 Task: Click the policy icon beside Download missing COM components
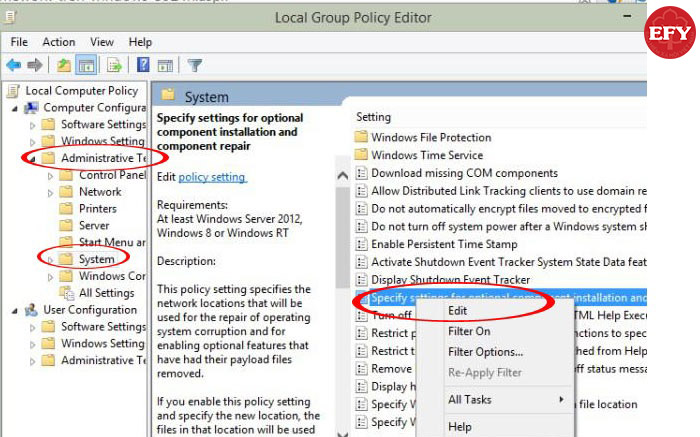(x=362, y=173)
